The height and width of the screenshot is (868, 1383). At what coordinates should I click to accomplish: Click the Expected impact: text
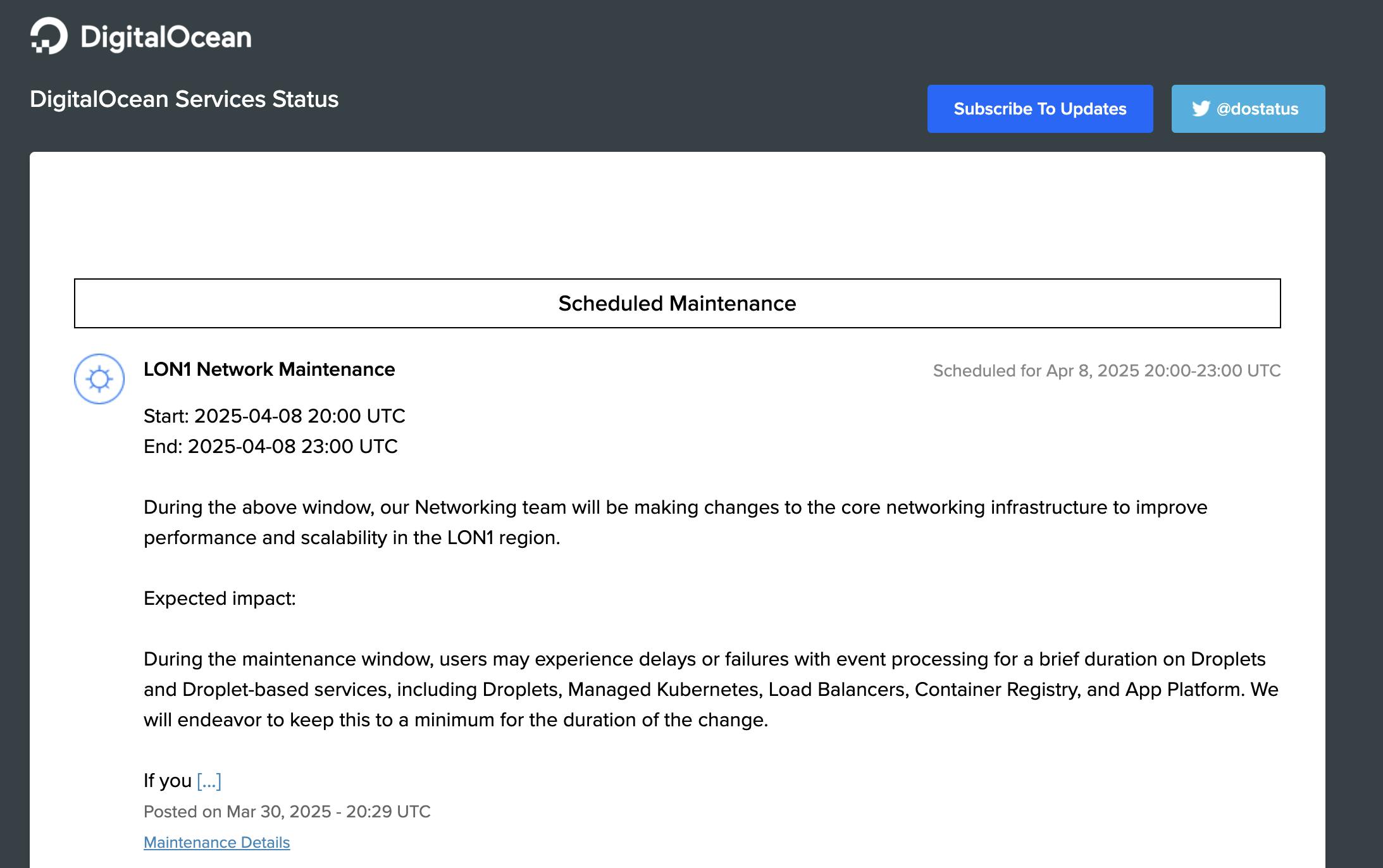coord(220,598)
